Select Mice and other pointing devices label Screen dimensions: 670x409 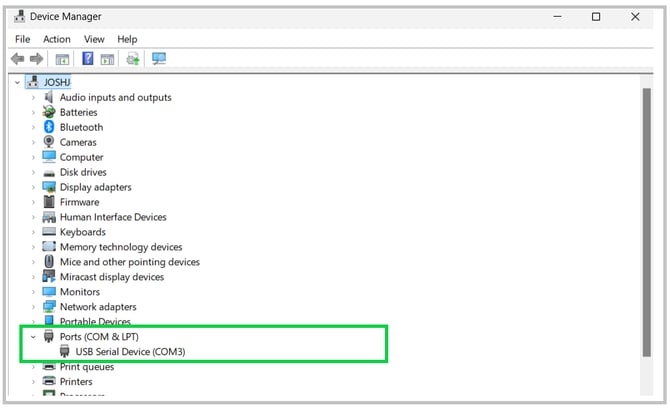pyautogui.click(x=130, y=262)
